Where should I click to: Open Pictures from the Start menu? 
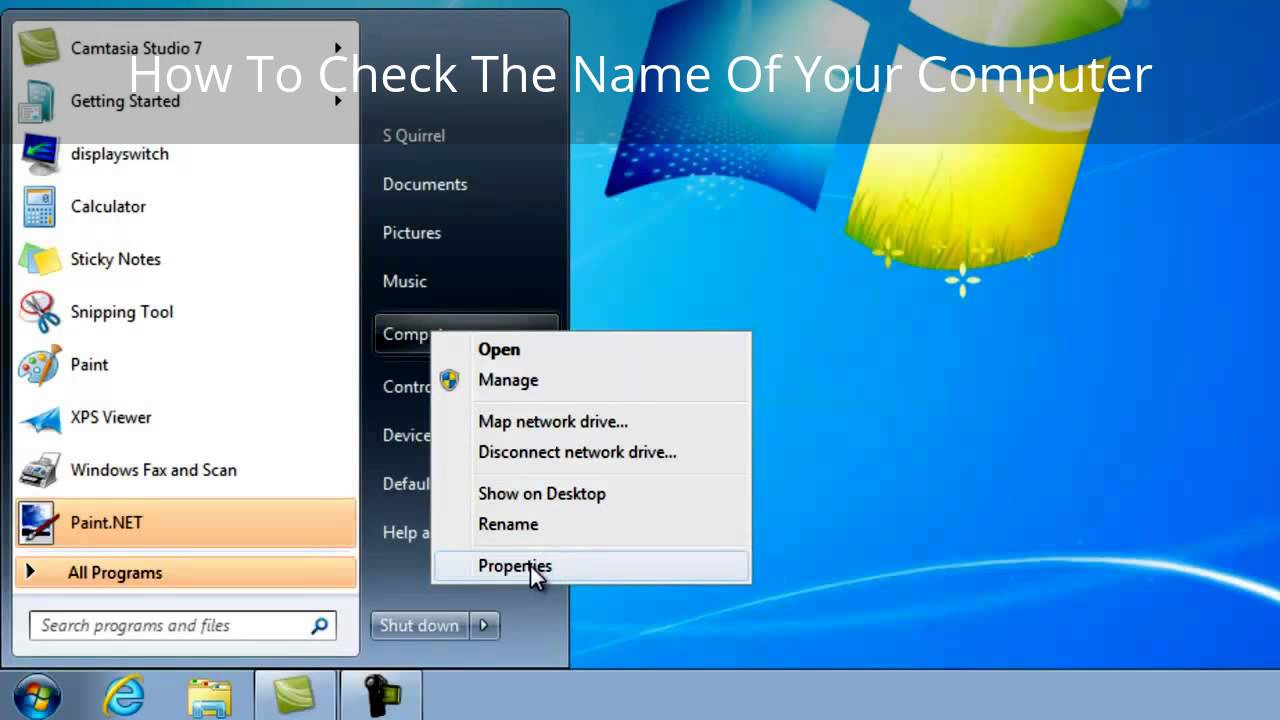tap(412, 233)
